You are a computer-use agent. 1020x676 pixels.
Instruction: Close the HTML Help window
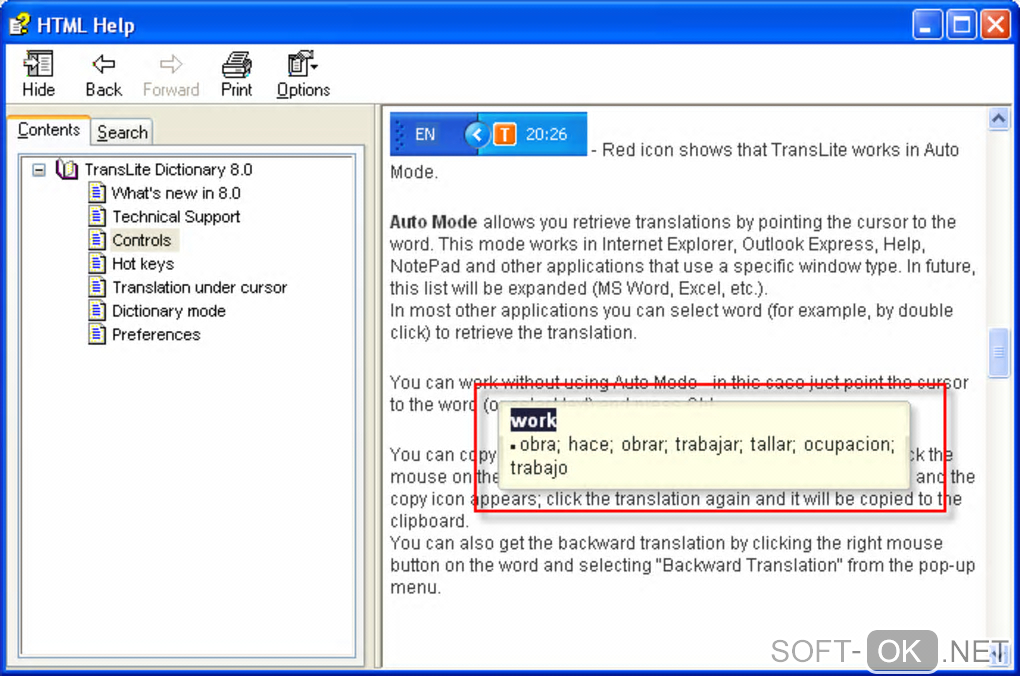point(996,25)
